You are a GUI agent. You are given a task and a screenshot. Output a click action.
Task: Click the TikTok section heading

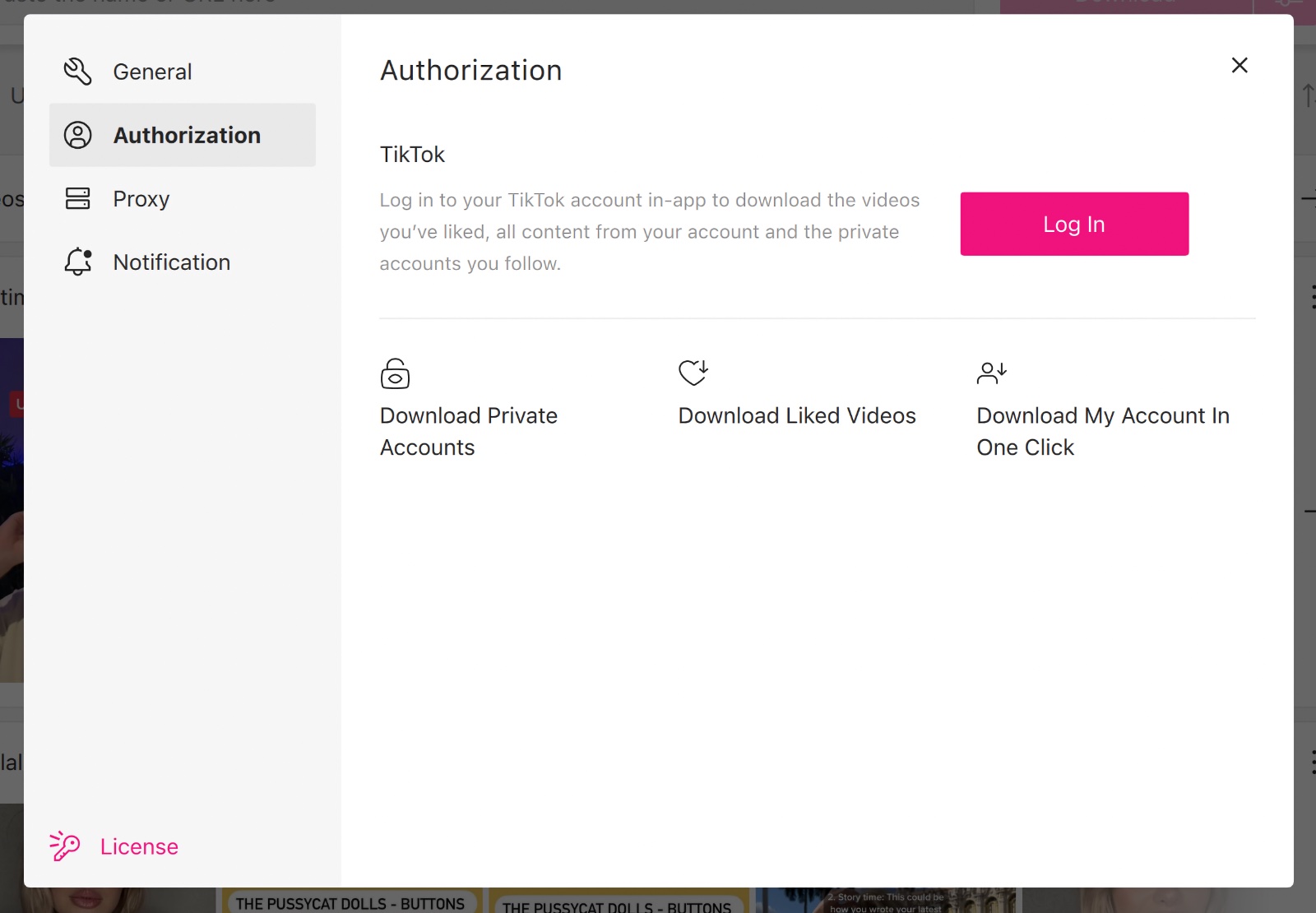pos(412,155)
